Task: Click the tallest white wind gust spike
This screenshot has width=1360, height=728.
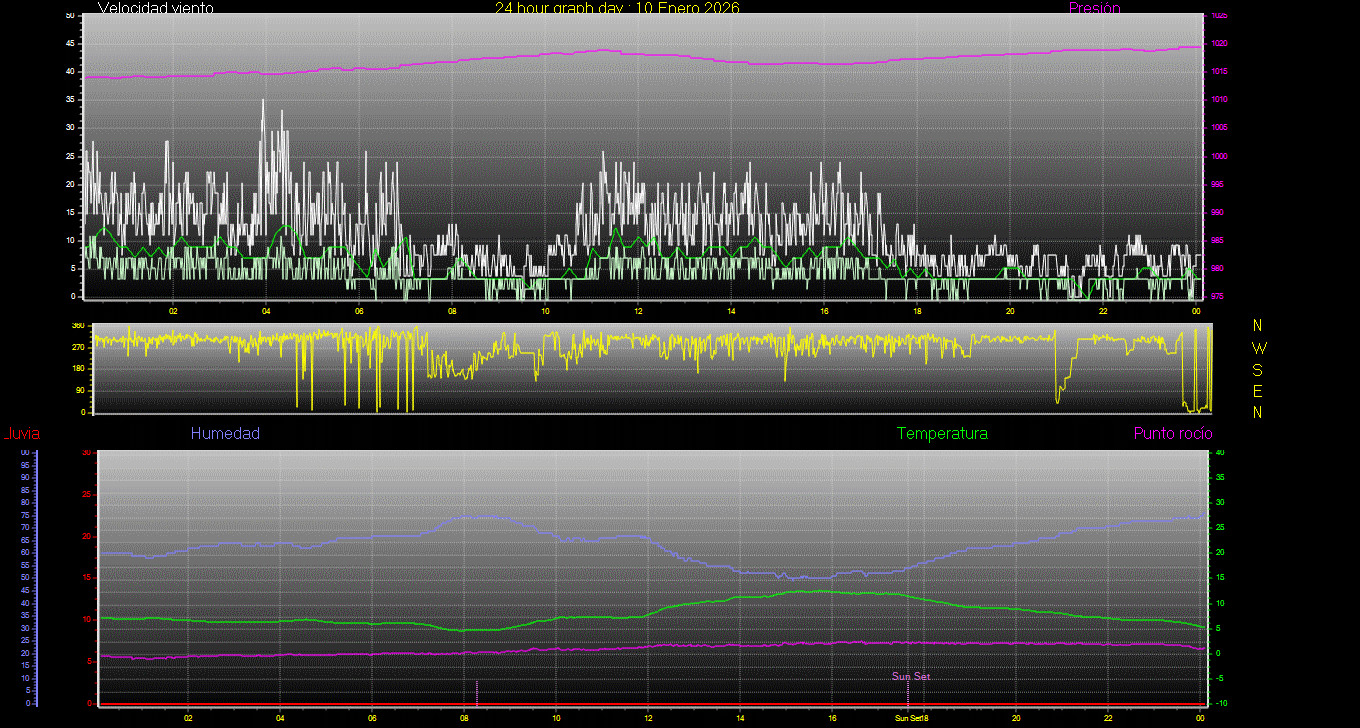Action: click(263, 101)
